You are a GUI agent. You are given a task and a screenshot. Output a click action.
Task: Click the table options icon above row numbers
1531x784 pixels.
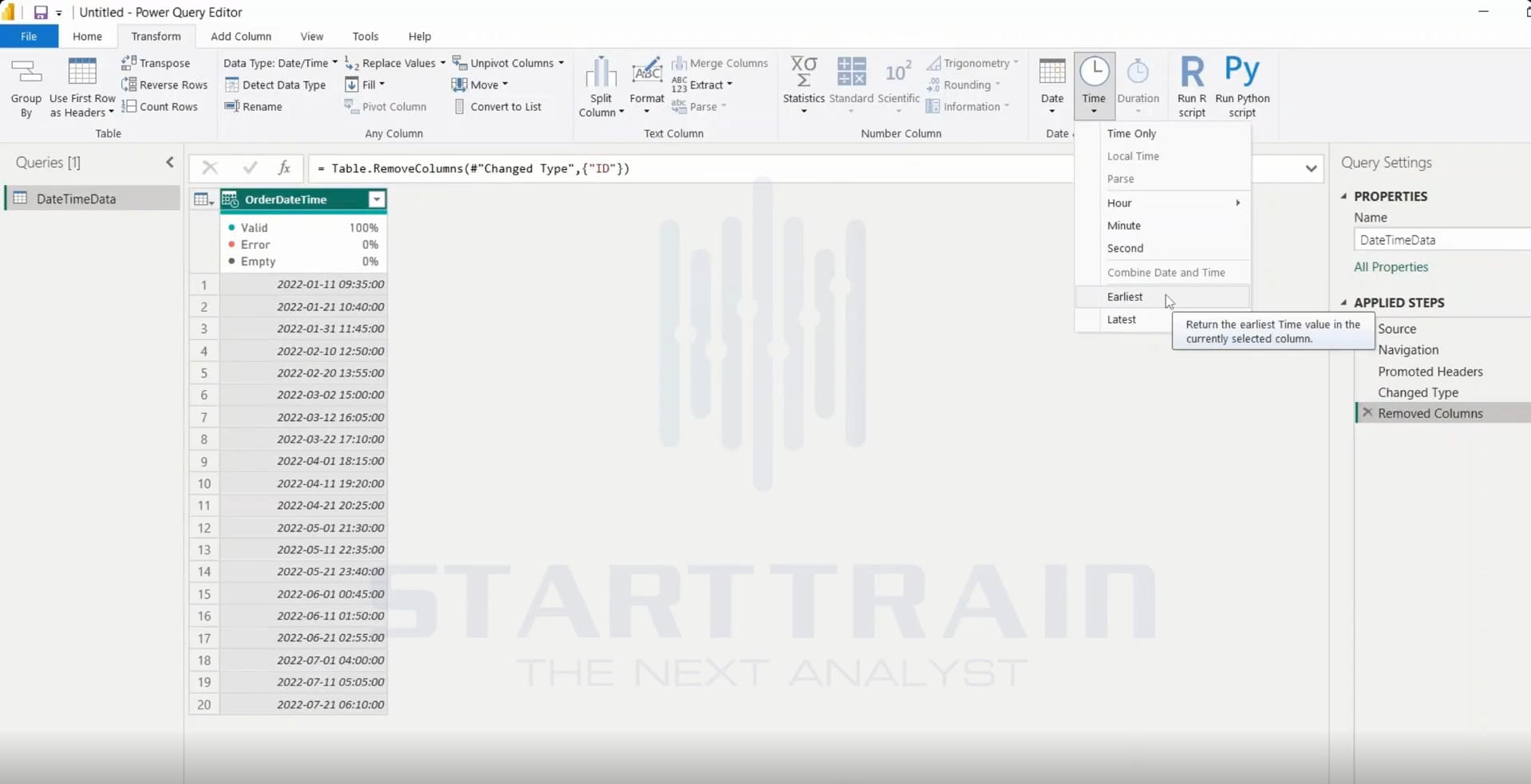coord(203,199)
